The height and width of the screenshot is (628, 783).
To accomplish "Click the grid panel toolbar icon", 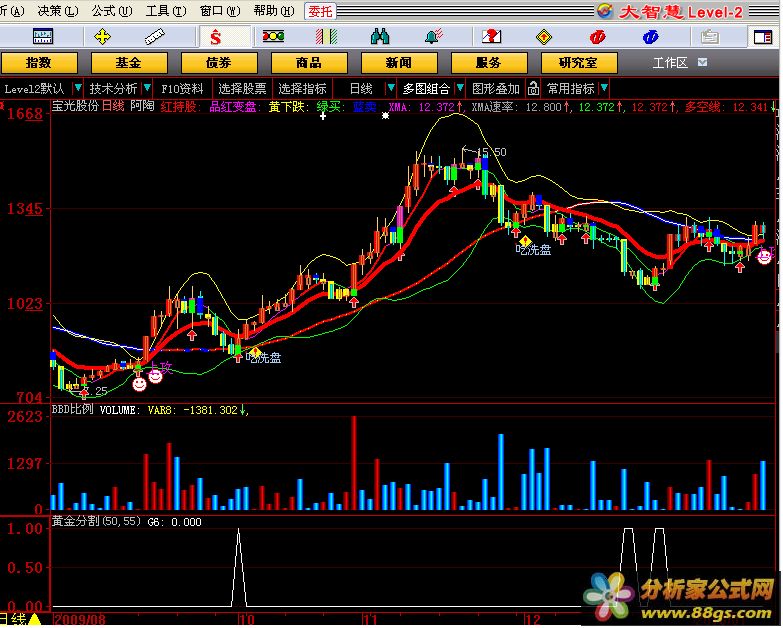I will [42, 36].
